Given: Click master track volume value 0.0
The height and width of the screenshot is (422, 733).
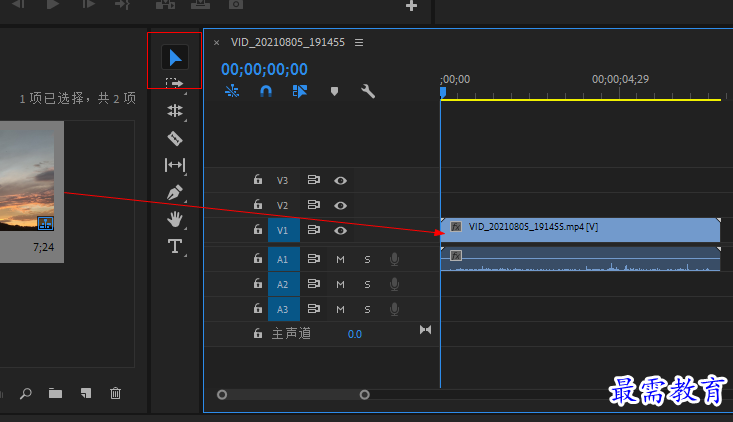Looking at the screenshot, I should pyautogui.click(x=354, y=334).
